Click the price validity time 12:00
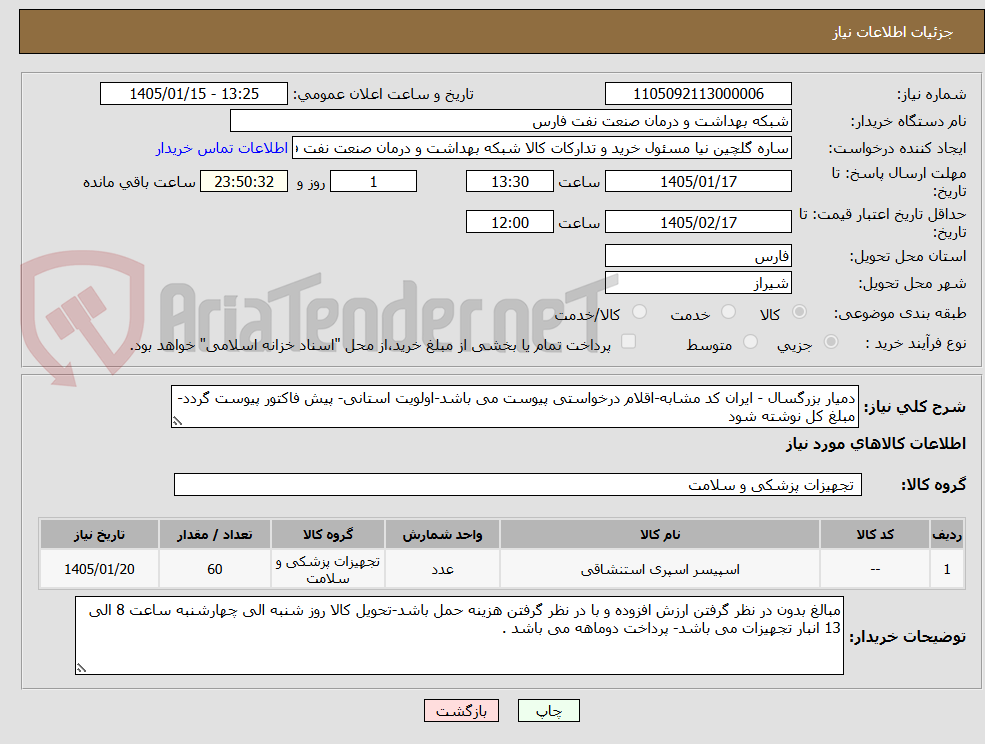This screenshot has height=744, width=985. [x=509, y=222]
